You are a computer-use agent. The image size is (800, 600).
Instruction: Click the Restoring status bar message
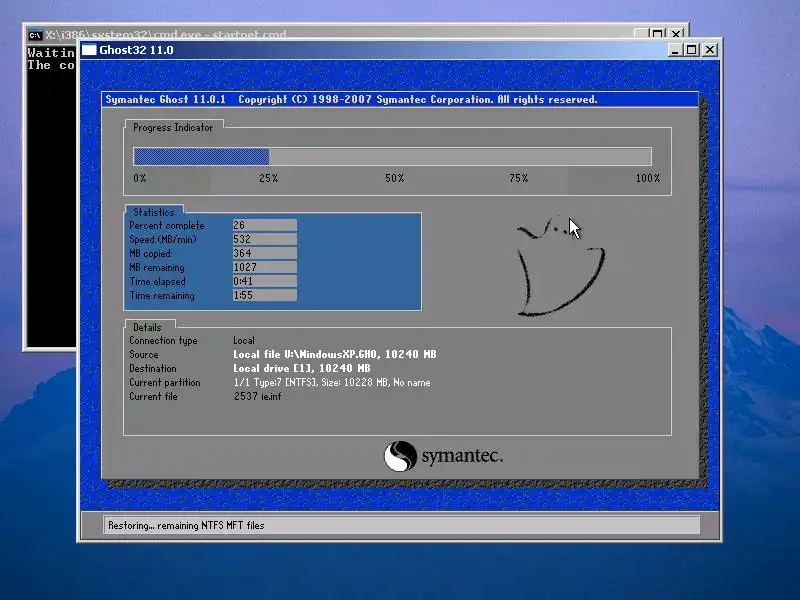(x=186, y=526)
